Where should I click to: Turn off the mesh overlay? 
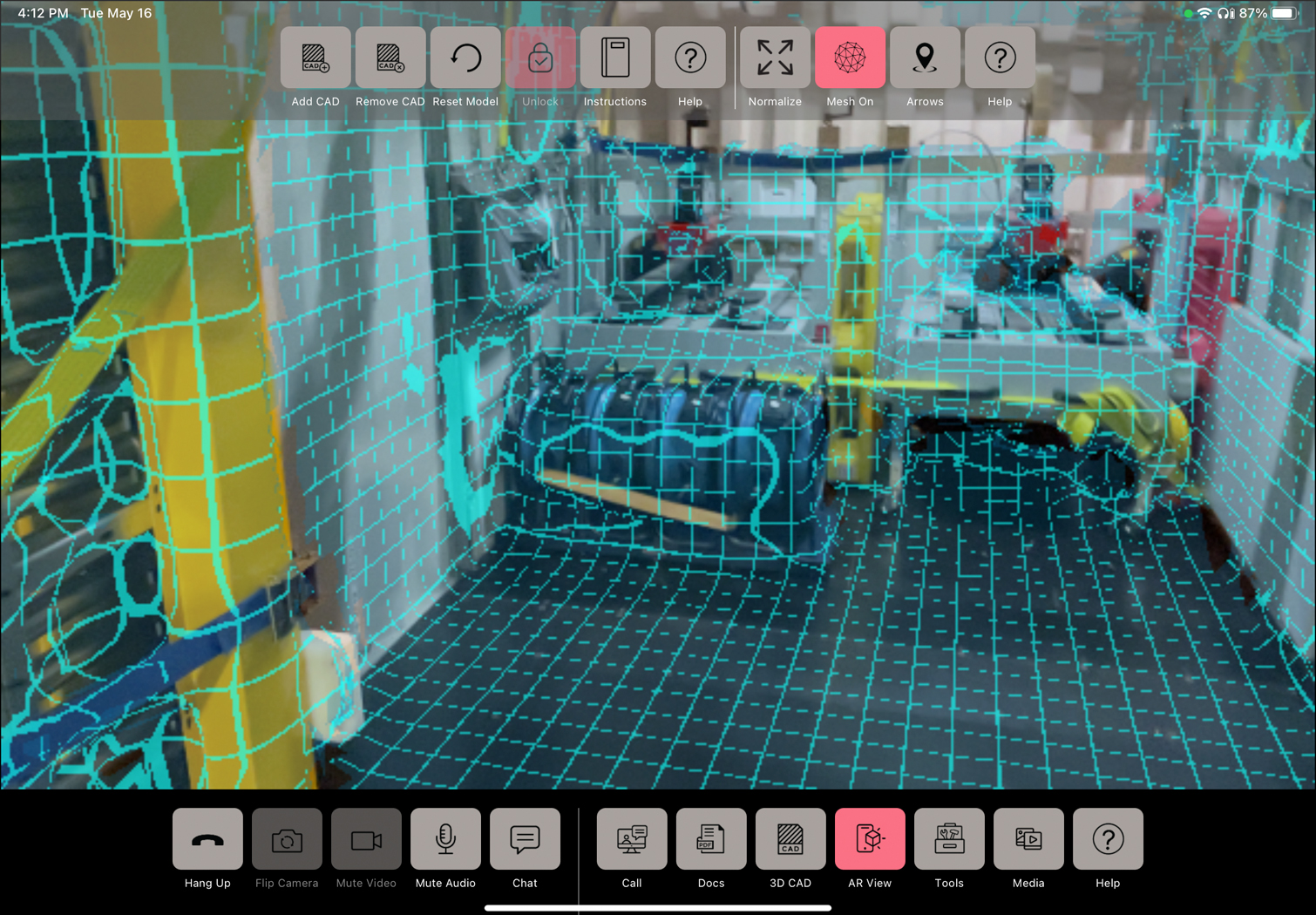coord(850,58)
